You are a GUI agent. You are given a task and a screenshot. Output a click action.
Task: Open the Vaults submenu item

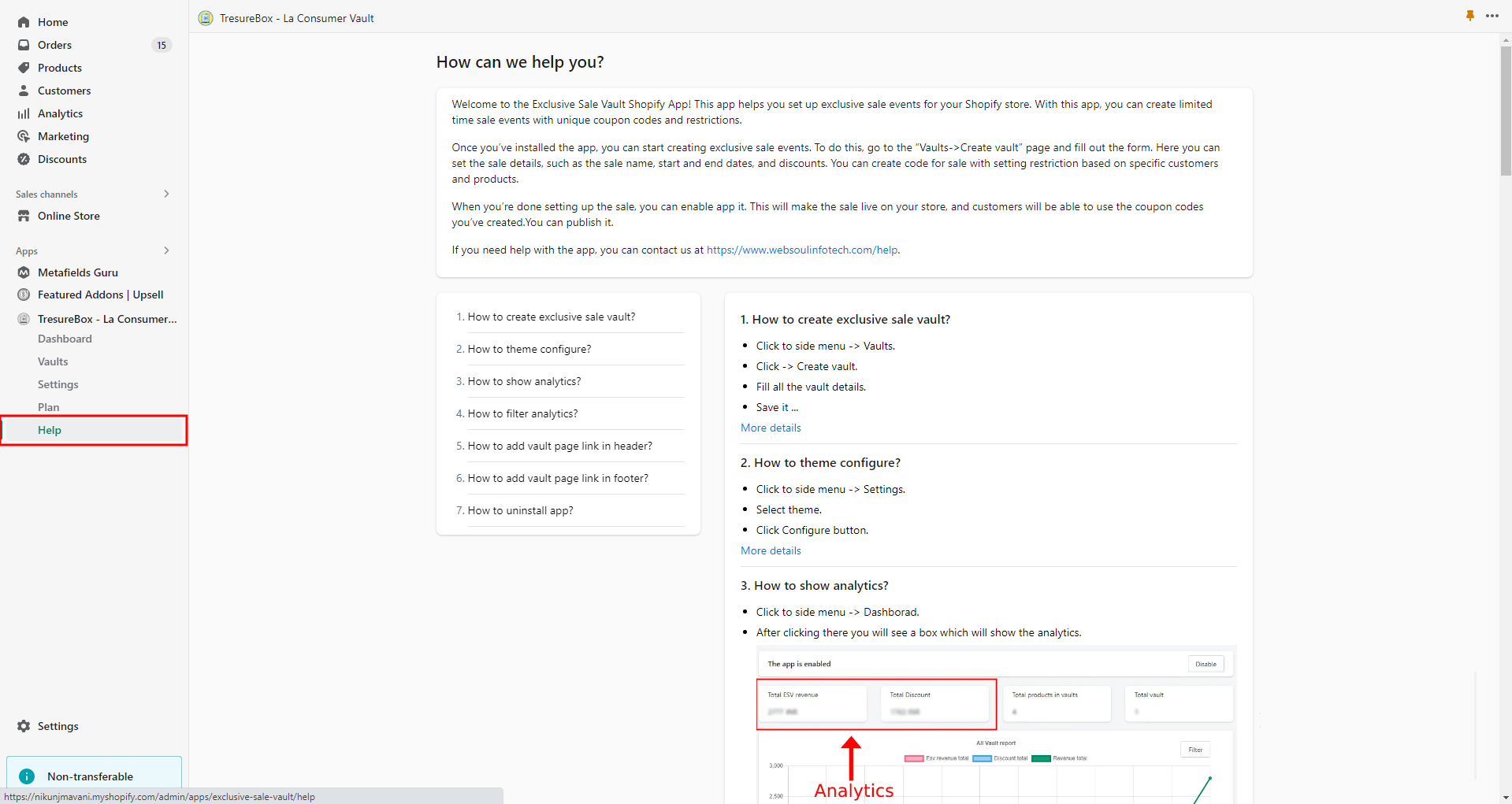click(53, 361)
